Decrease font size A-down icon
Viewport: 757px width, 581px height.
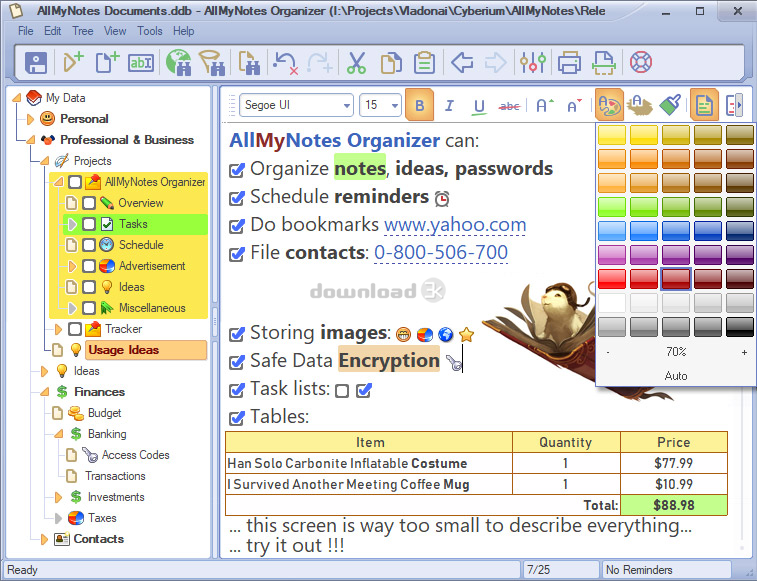(575, 105)
